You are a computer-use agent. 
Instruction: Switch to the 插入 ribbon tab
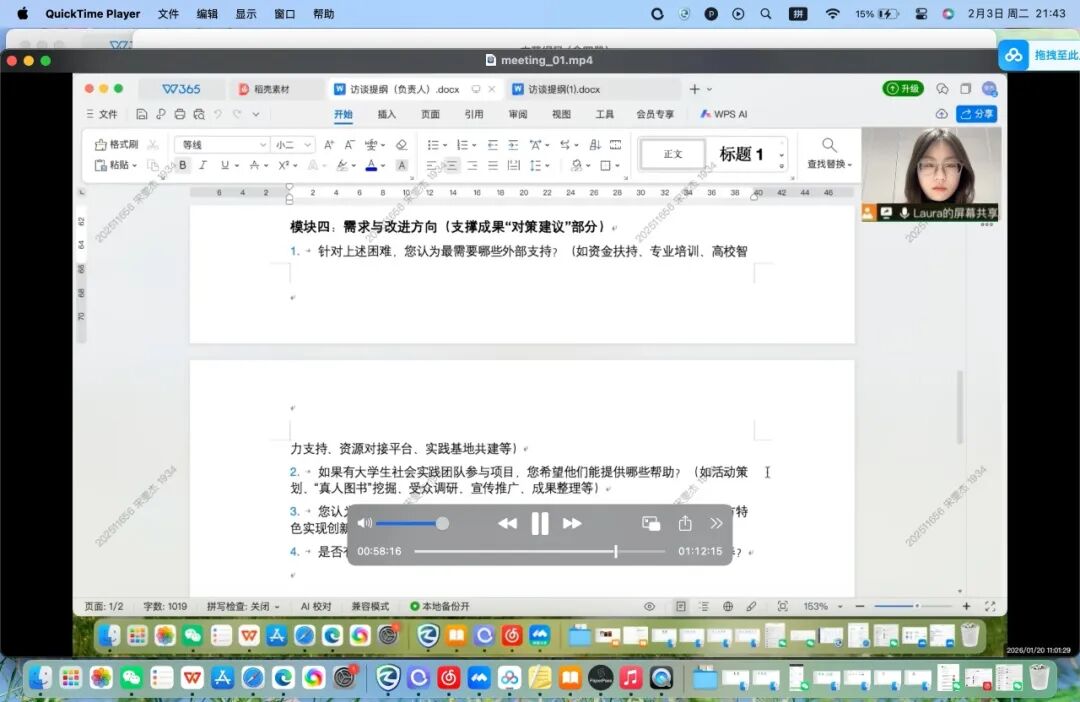point(386,114)
